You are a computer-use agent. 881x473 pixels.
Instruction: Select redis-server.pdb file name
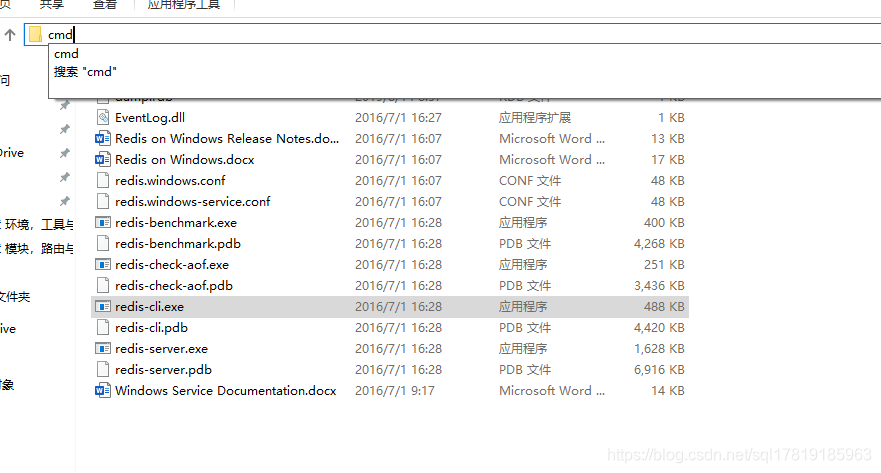[164, 370]
